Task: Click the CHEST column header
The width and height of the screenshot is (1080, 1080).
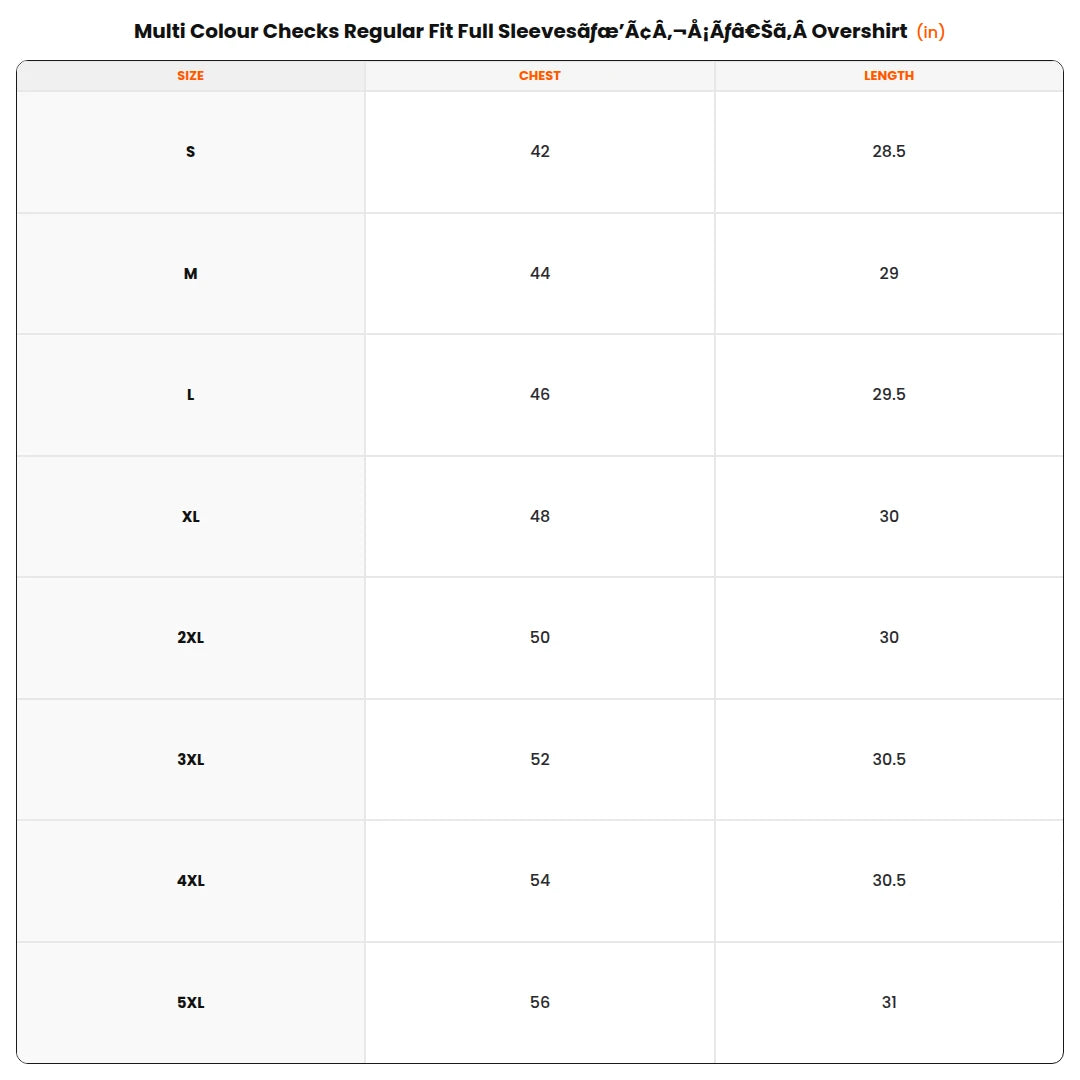Action: 539,76
